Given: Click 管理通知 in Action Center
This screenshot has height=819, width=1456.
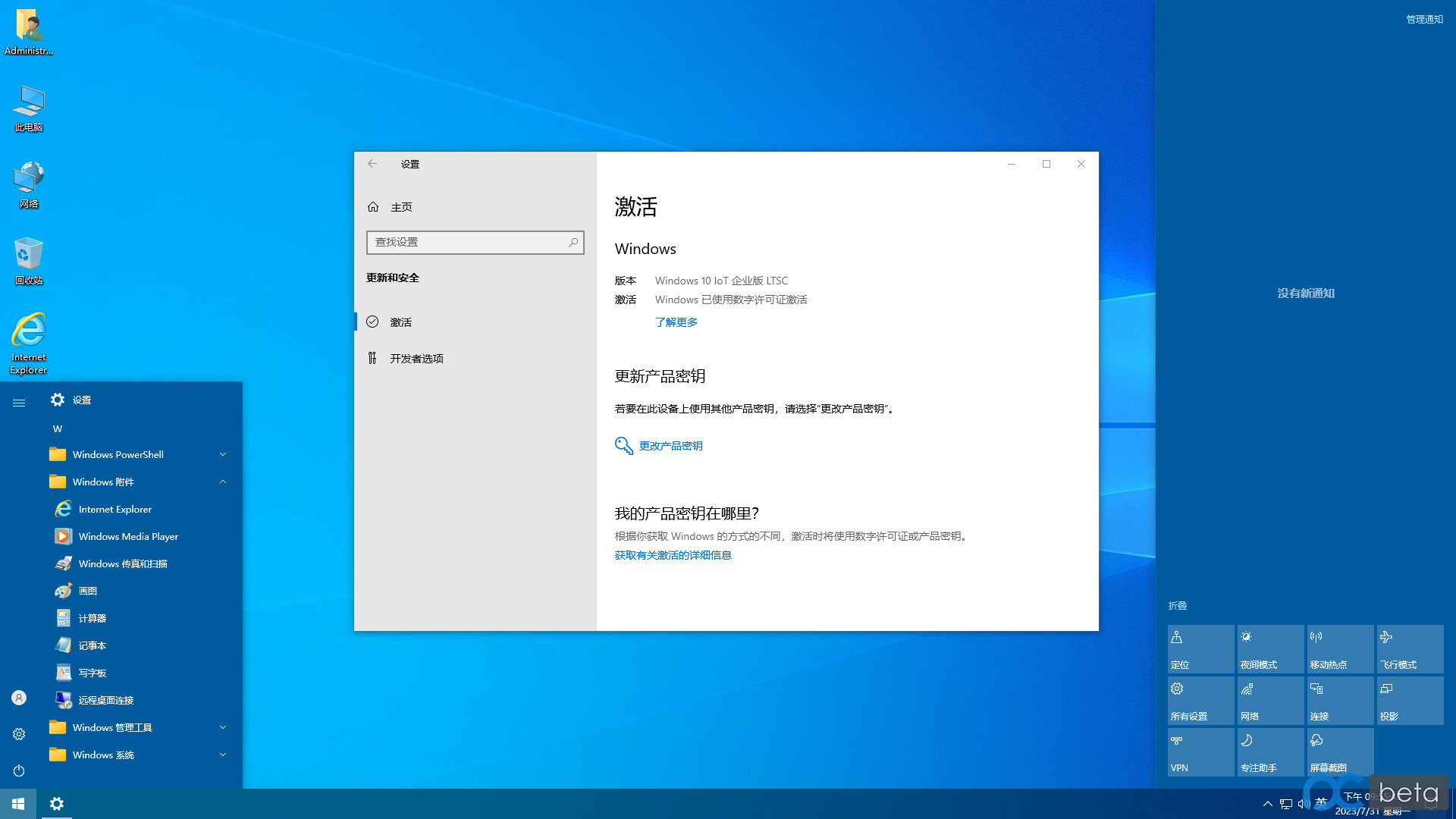Looking at the screenshot, I should [x=1425, y=20].
